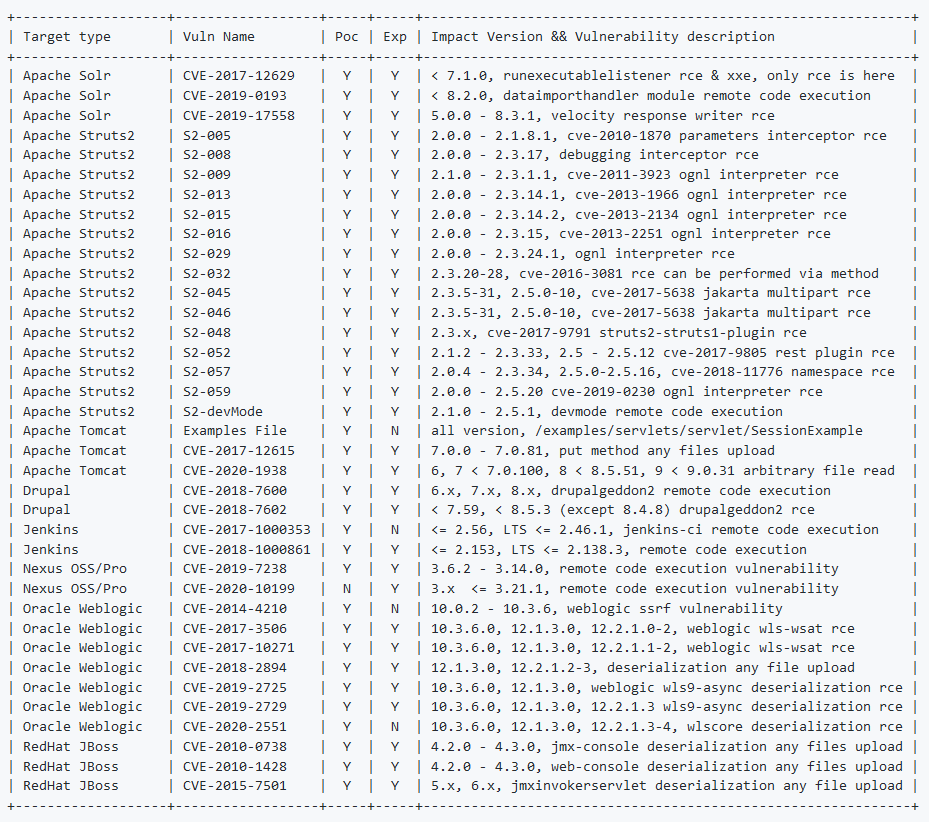Click the CVE-2020-1938 entry

pyautogui.click(x=235, y=471)
